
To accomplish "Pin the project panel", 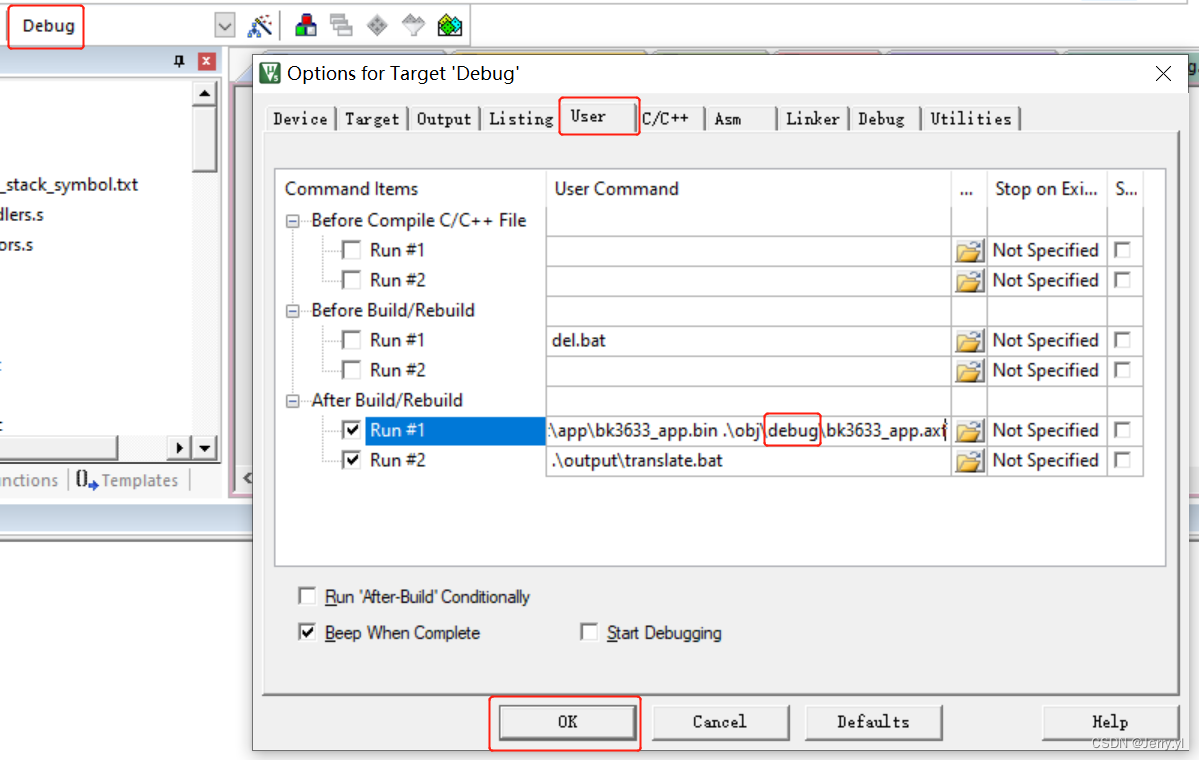I will click(x=179, y=61).
